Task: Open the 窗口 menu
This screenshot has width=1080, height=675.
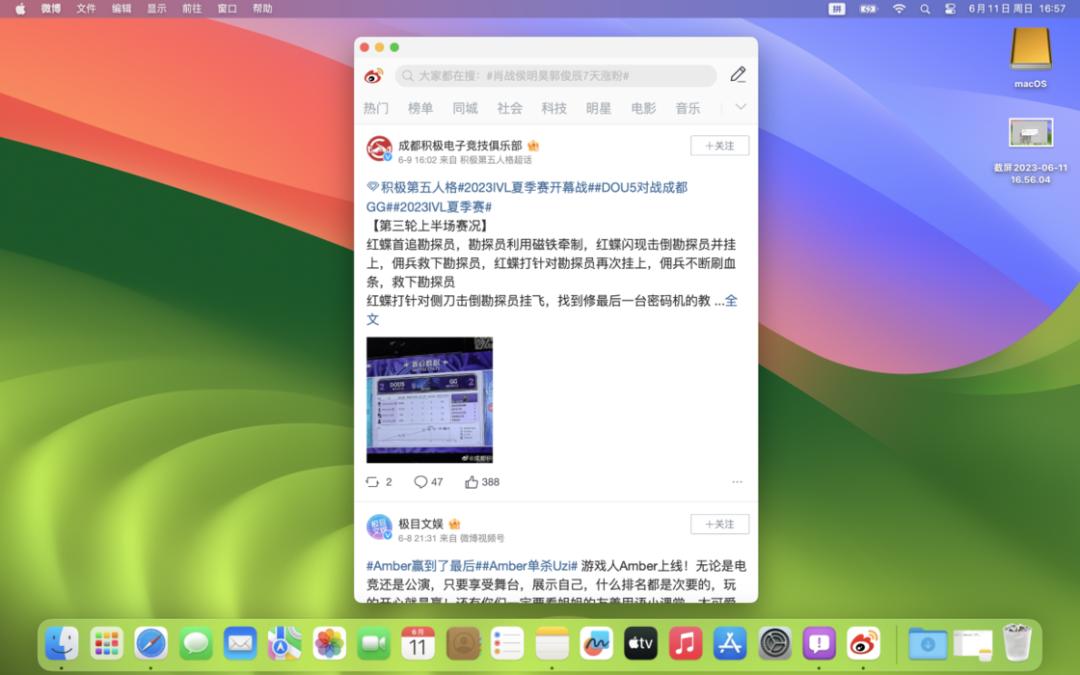Action: 227,9
